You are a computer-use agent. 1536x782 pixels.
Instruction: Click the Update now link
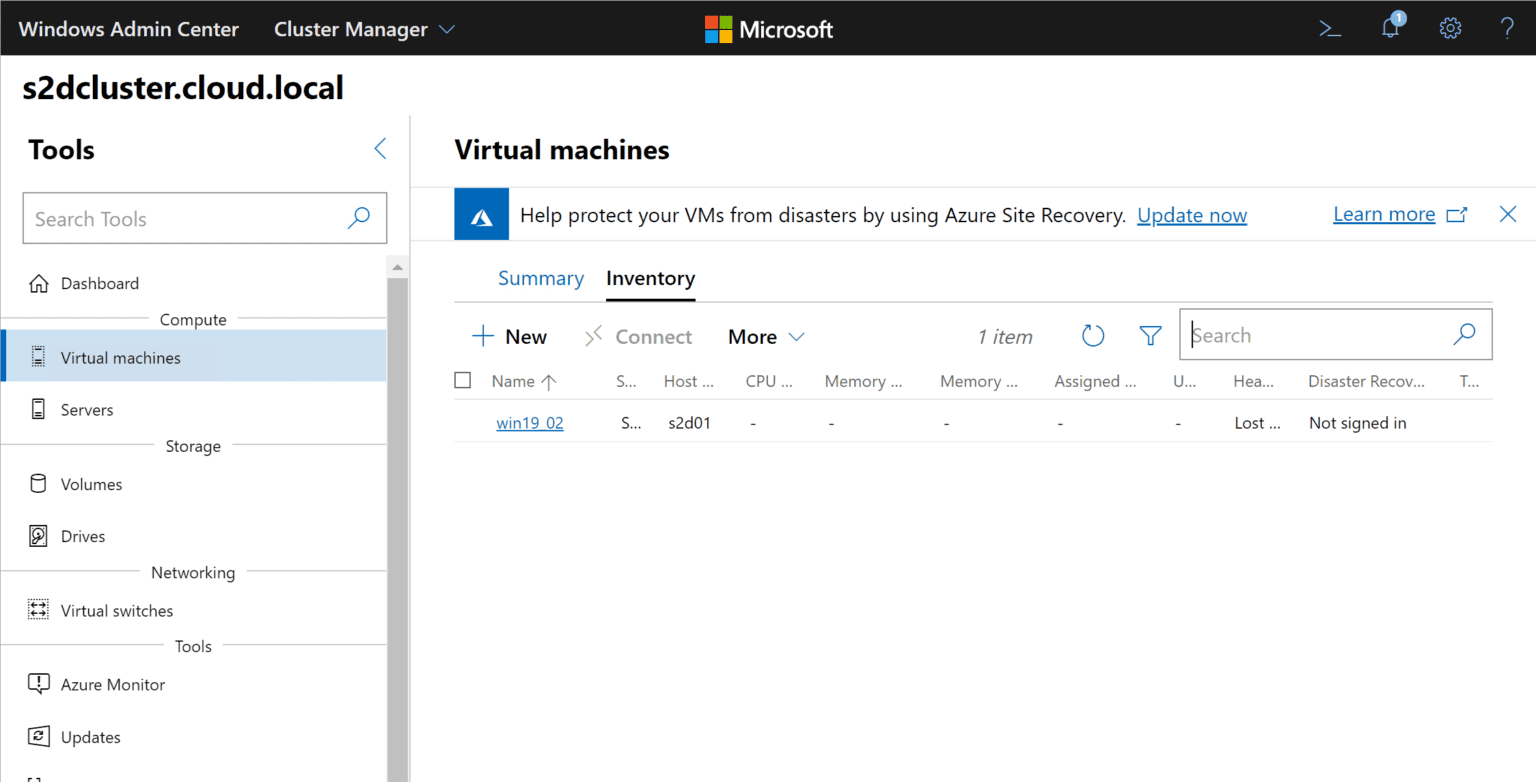(x=1192, y=215)
